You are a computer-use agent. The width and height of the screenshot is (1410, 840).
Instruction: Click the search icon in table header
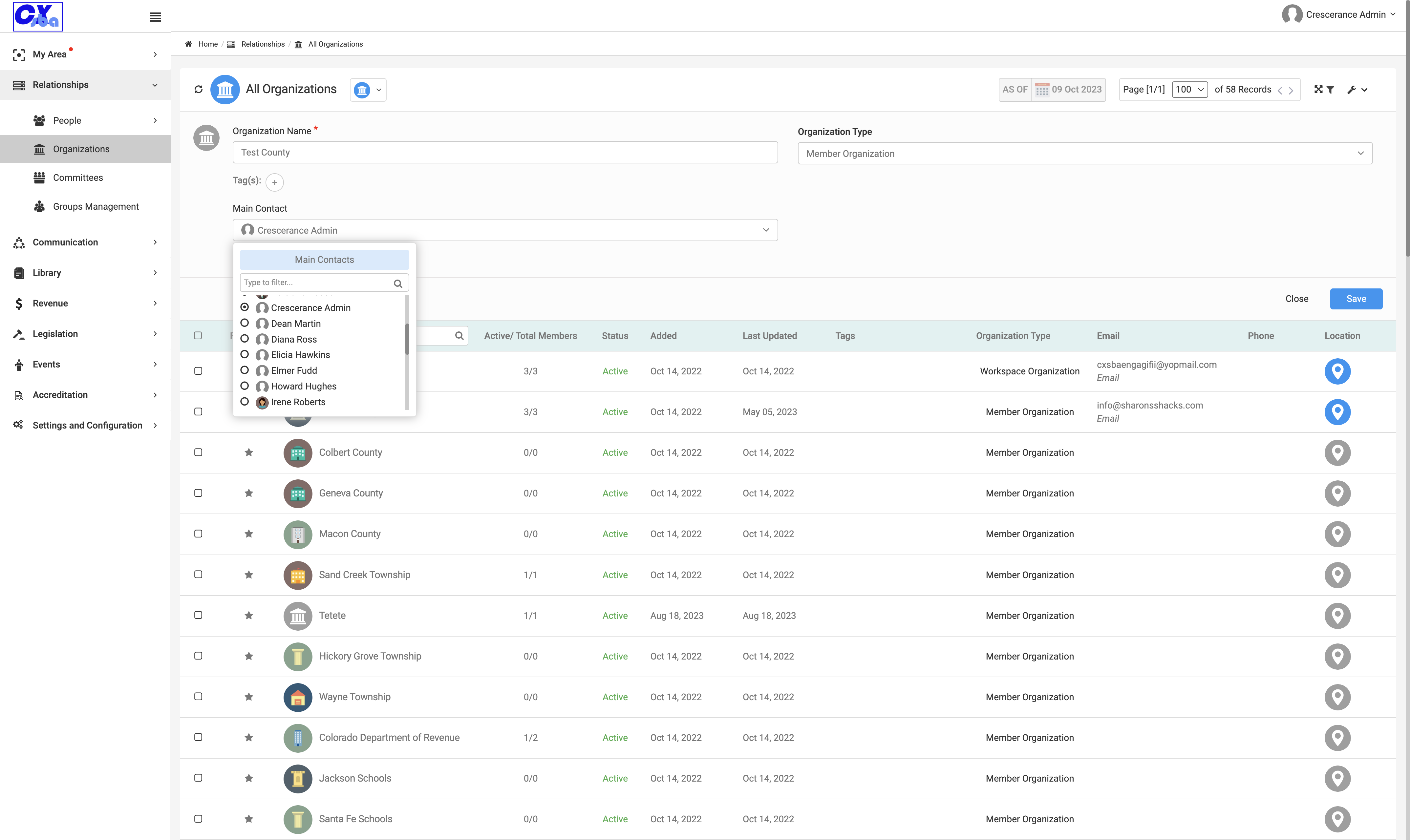click(x=459, y=336)
